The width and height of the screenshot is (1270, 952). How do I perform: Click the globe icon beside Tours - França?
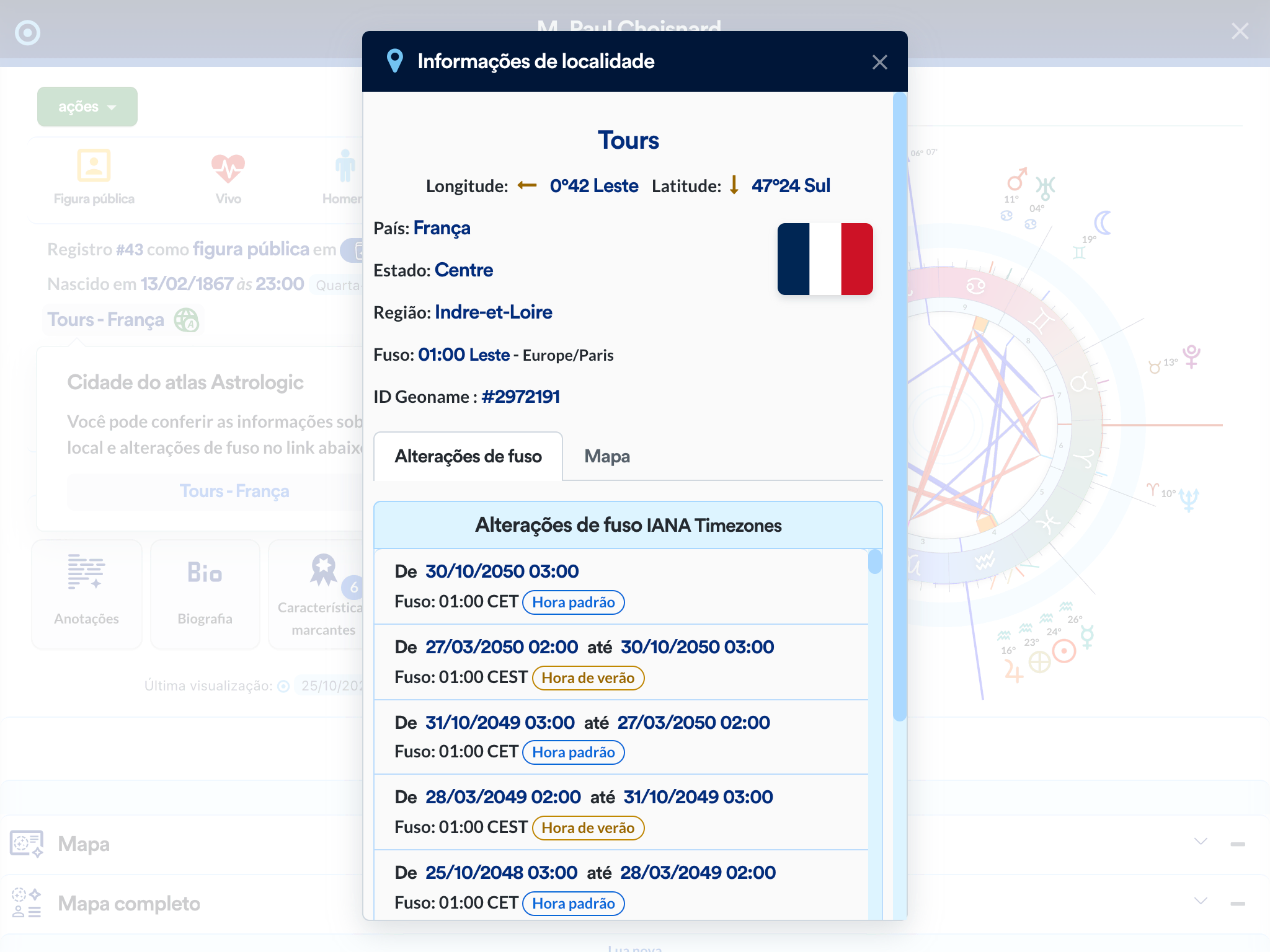(x=186, y=320)
